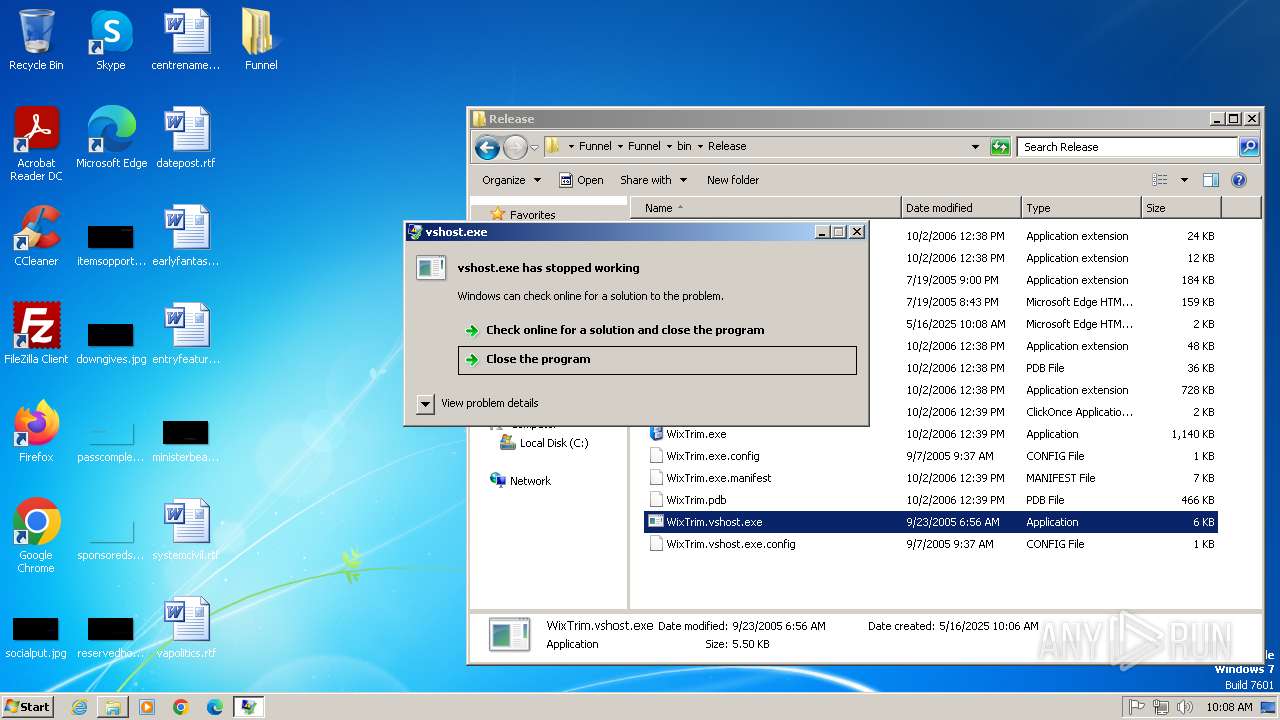Click the volume speaker tray icon

(x=1185, y=707)
